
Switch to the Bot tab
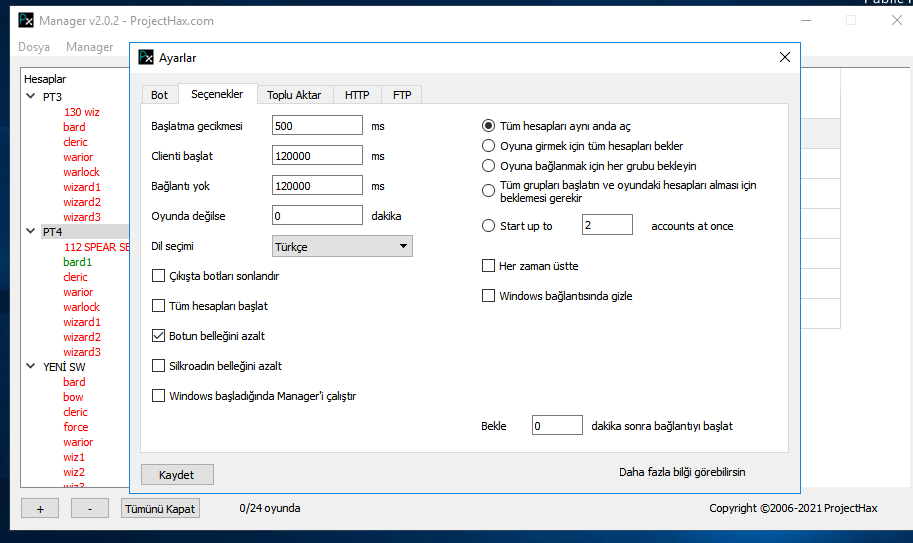[159, 95]
